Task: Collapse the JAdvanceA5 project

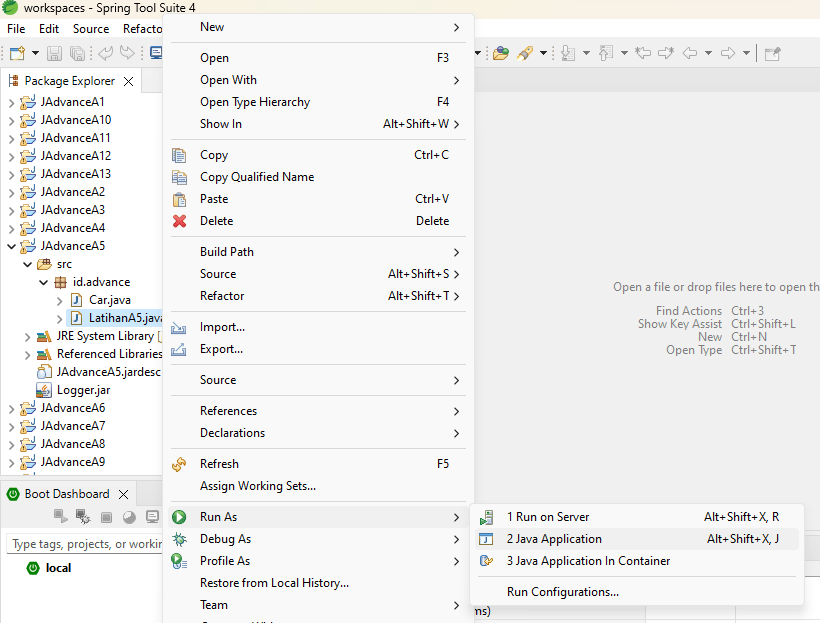Action: (x=12, y=246)
